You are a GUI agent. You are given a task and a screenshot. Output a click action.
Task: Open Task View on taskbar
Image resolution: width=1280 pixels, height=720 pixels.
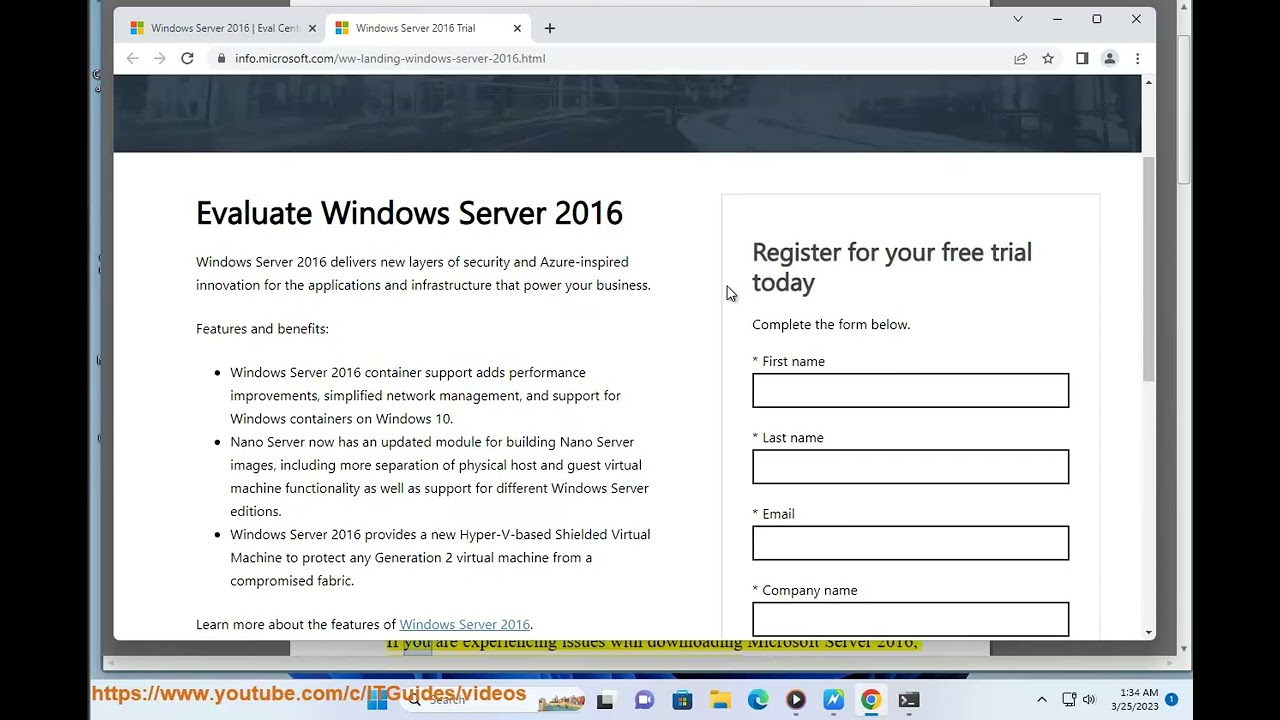pyautogui.click(x=605, y=700)
